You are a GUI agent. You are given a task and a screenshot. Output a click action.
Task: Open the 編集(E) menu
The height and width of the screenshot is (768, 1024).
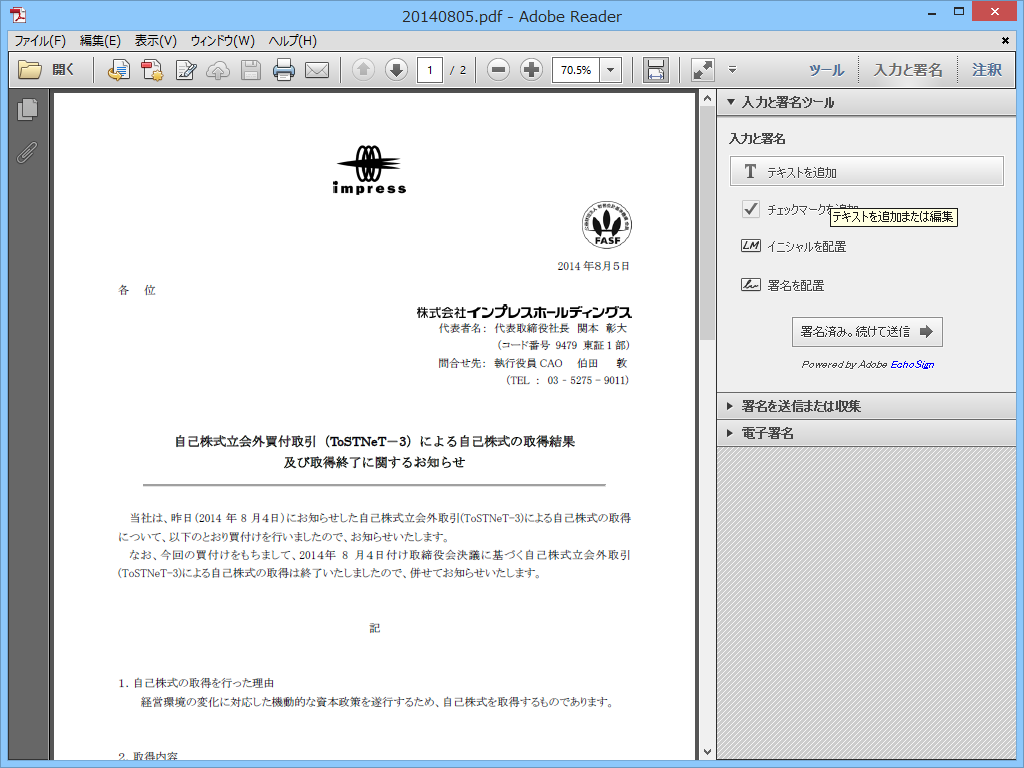100,40
